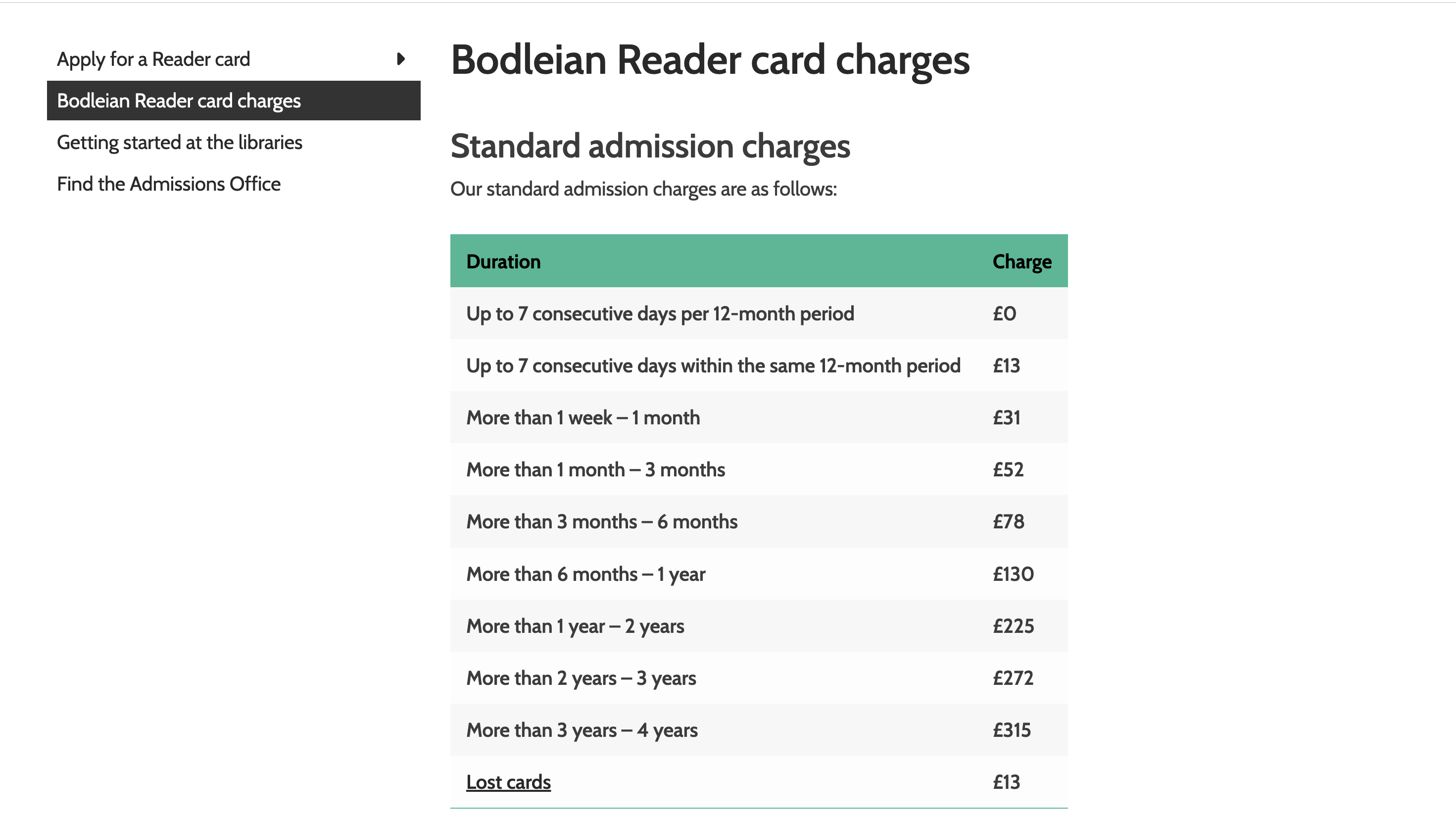1456x825 pixels.
Task: Open Apply for a Reader card page
Action: click(x=153, y=59)
